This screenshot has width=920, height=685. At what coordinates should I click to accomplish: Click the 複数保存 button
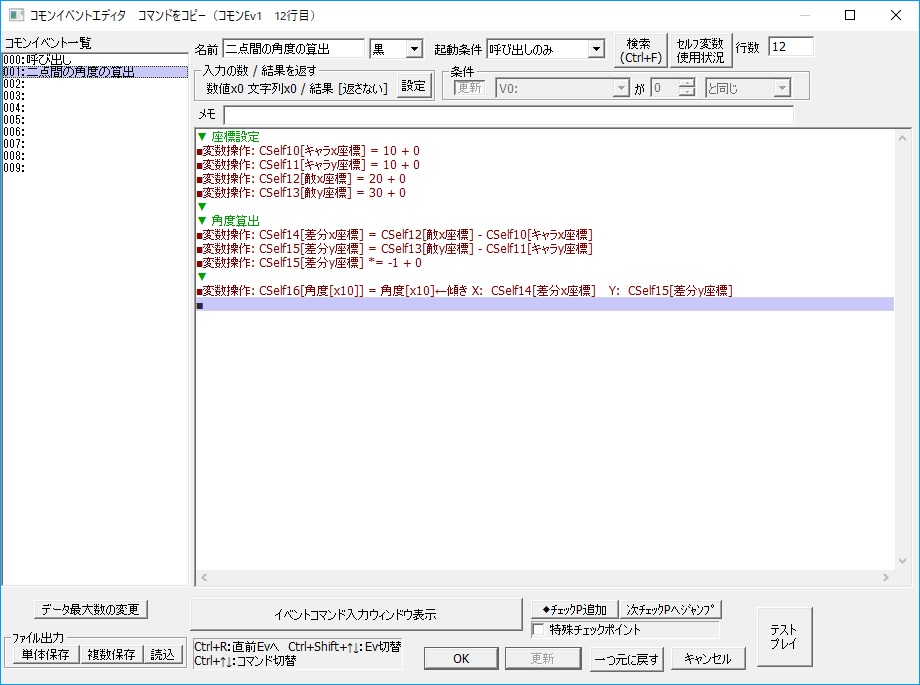pos(111,654)
